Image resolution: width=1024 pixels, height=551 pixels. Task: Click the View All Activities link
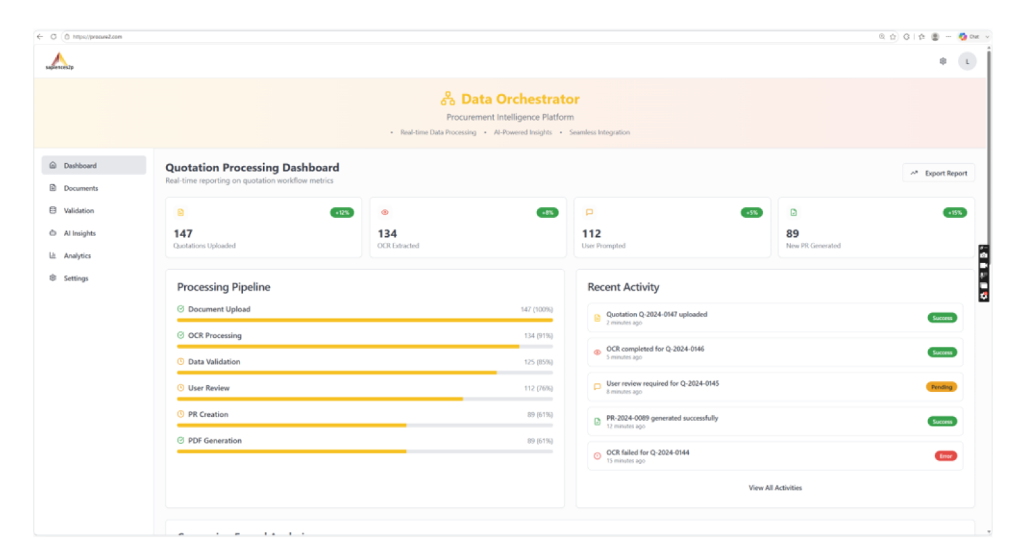(775, 488)
